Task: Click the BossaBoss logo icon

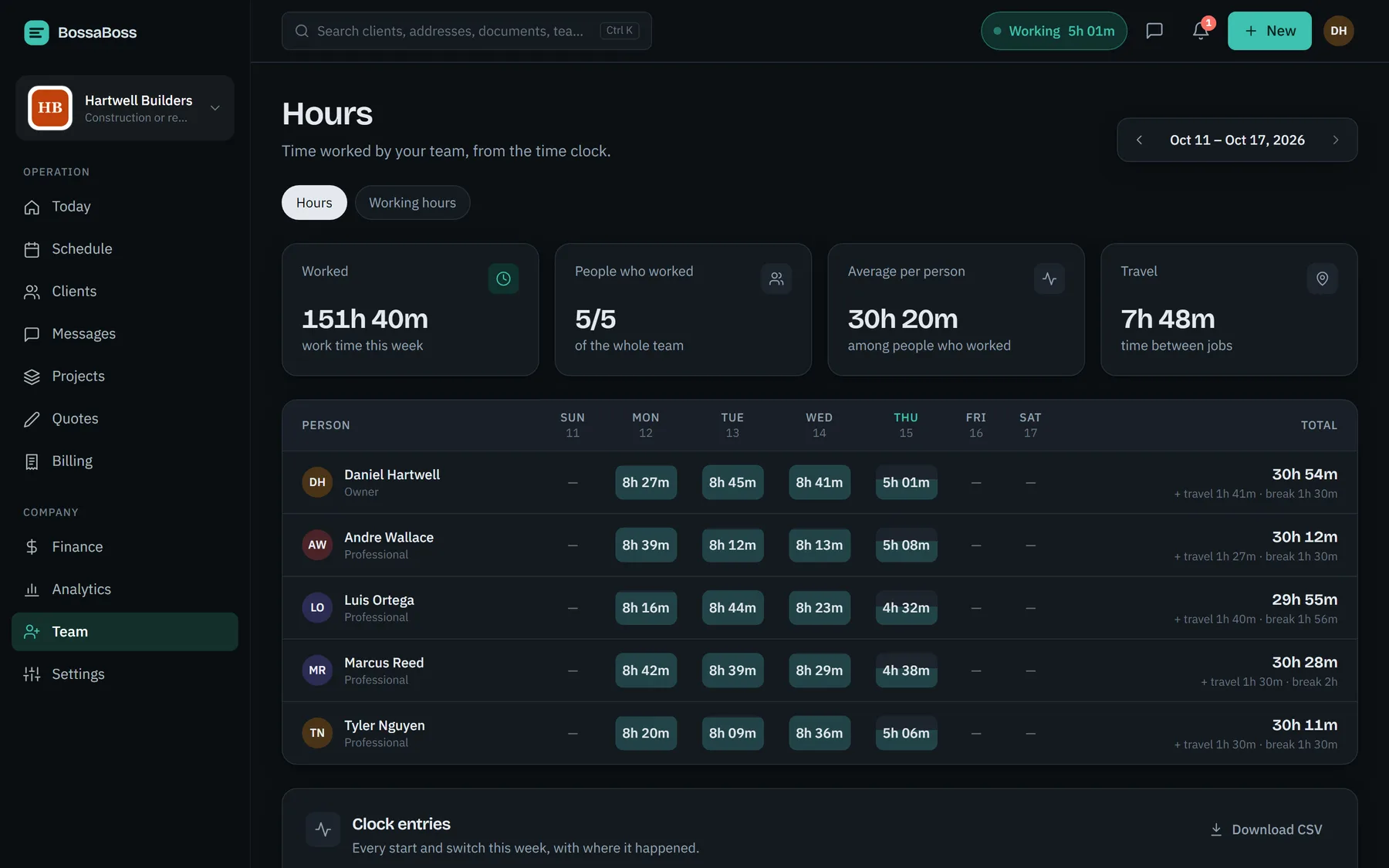Action: tap(36, 32)
